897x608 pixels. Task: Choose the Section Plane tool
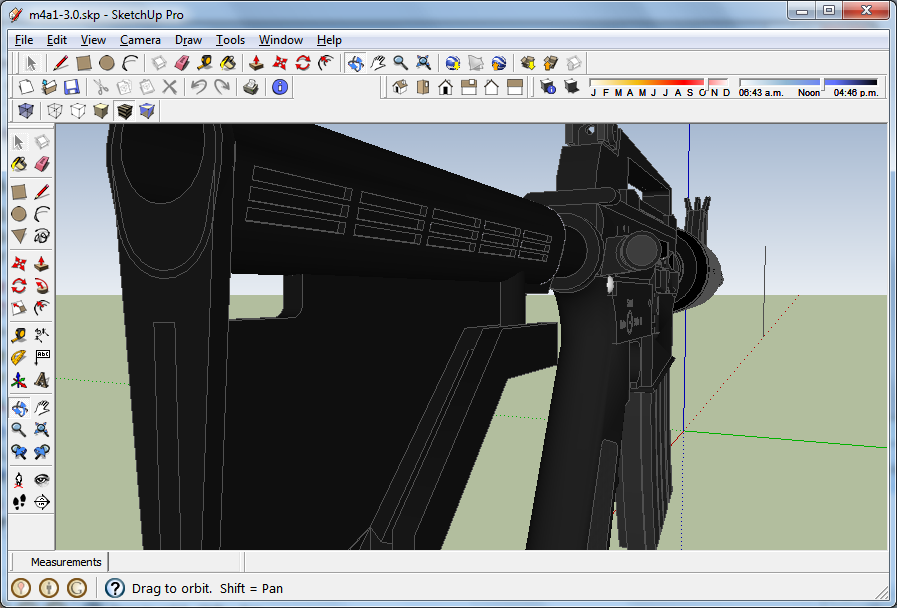[42, 502]
